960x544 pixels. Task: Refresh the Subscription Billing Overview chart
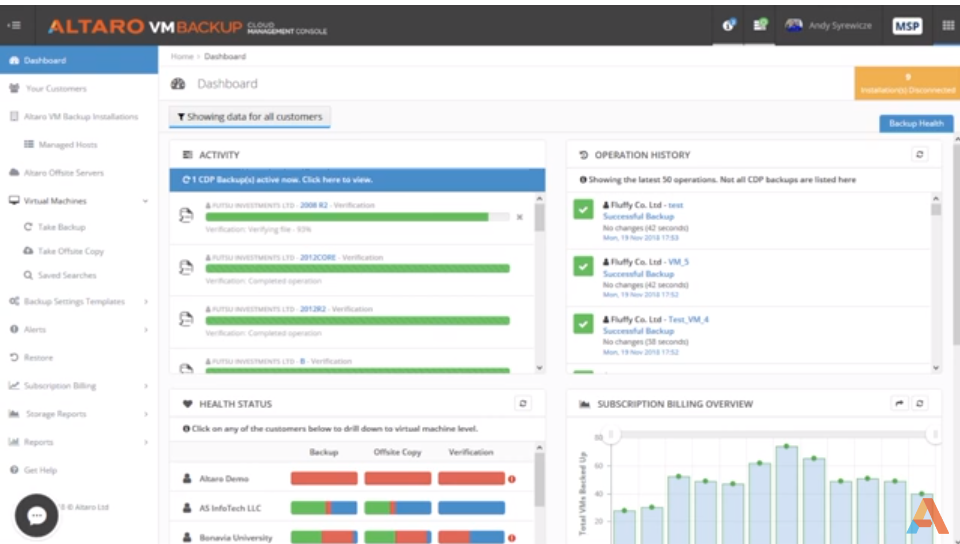pos(921,404)
